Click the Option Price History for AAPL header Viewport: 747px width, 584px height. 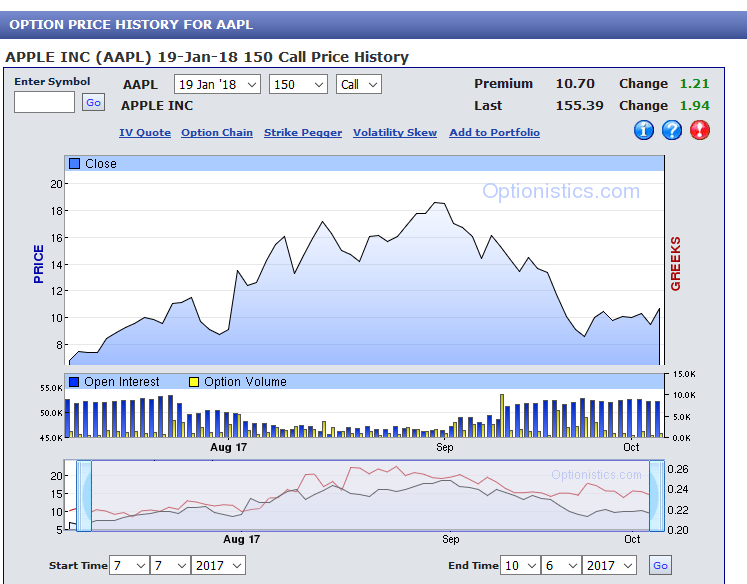coord(131,25)
